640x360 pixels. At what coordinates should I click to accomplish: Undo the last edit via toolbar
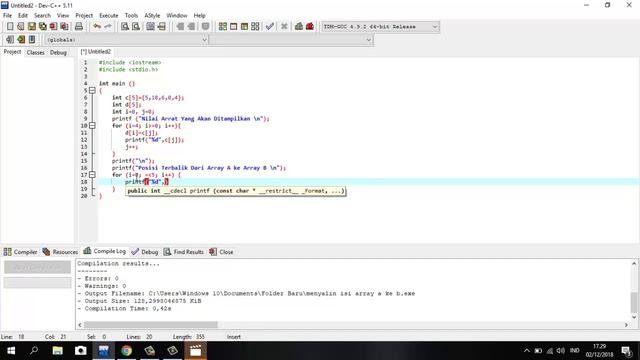pyautogui.click(x=97, y=27)
